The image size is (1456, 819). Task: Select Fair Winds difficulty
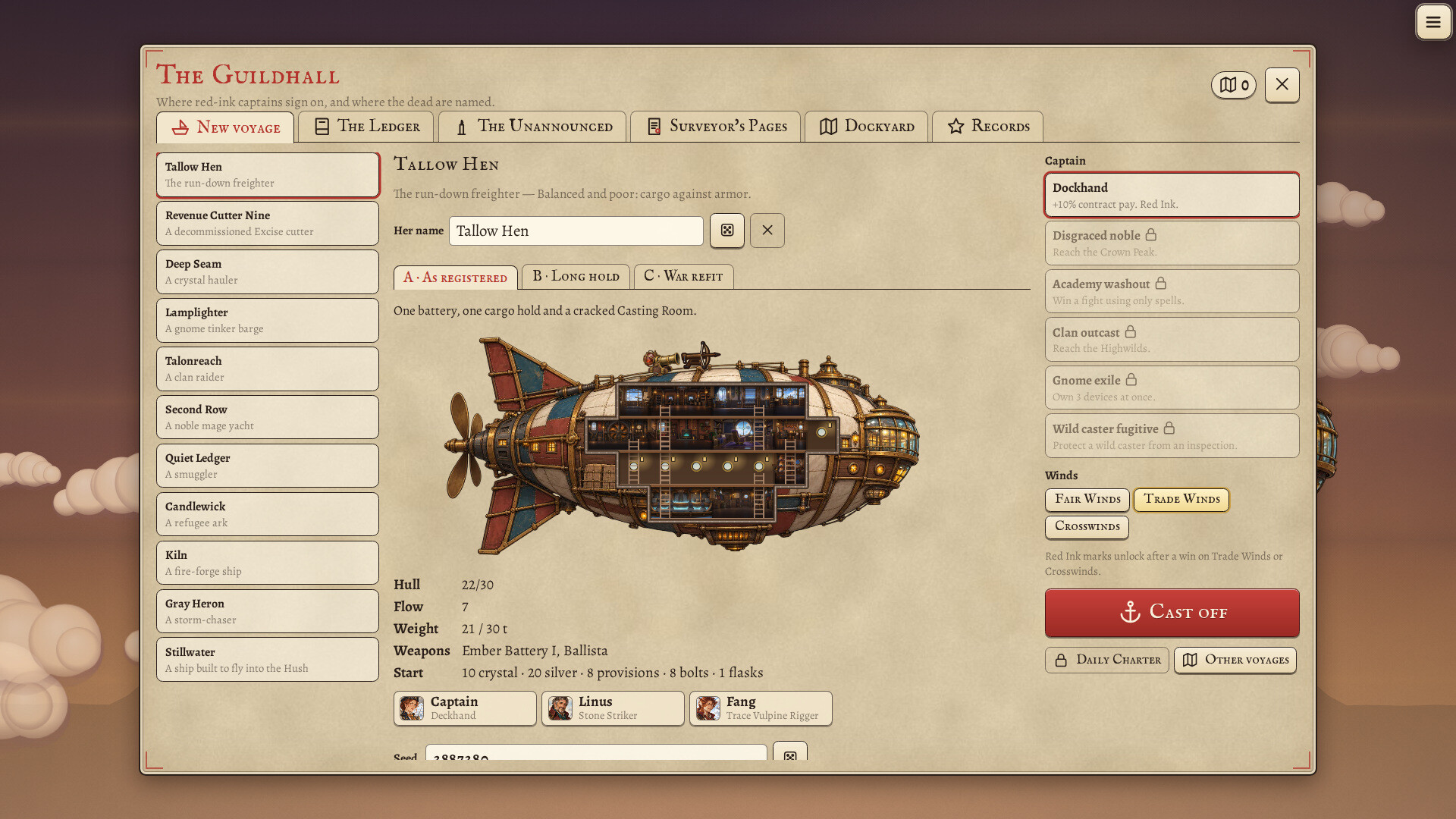1087,499
